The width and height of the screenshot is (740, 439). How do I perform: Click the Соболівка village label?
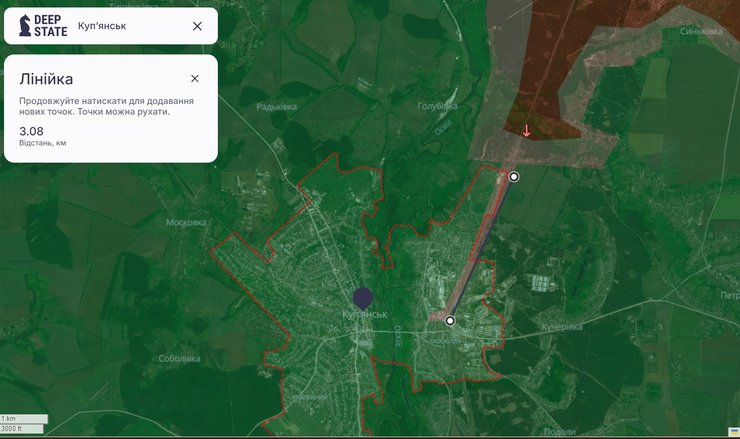178,358
